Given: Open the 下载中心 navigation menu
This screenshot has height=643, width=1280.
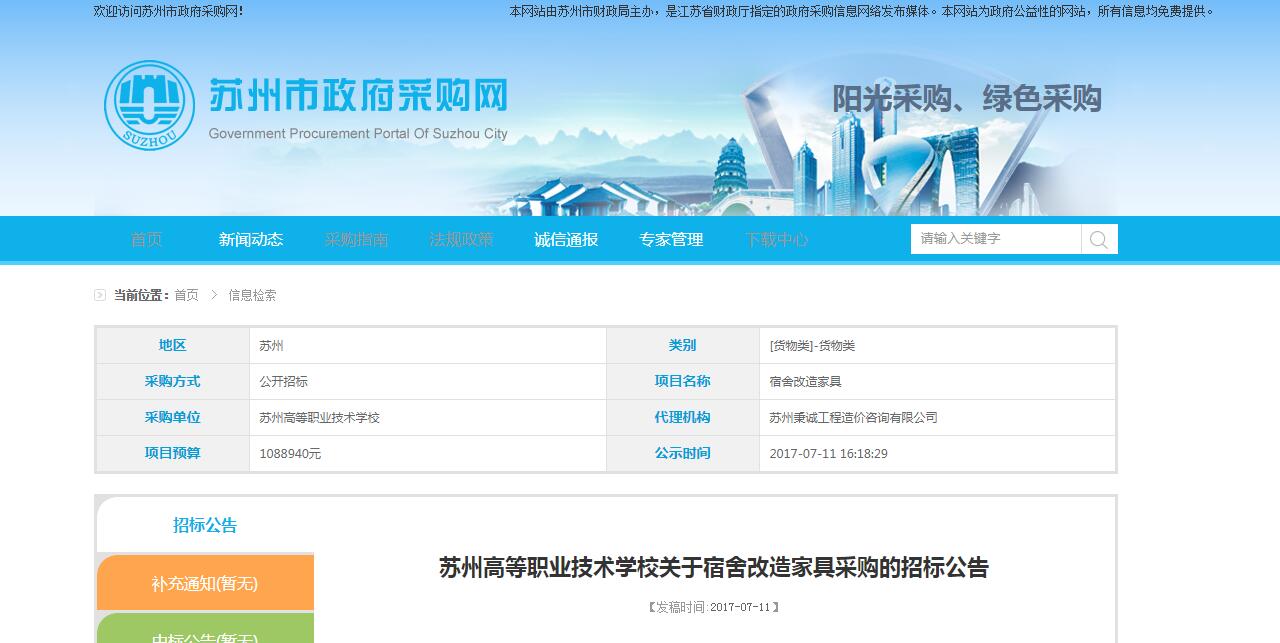Looking at the screenshot, I should coord(776,239).
